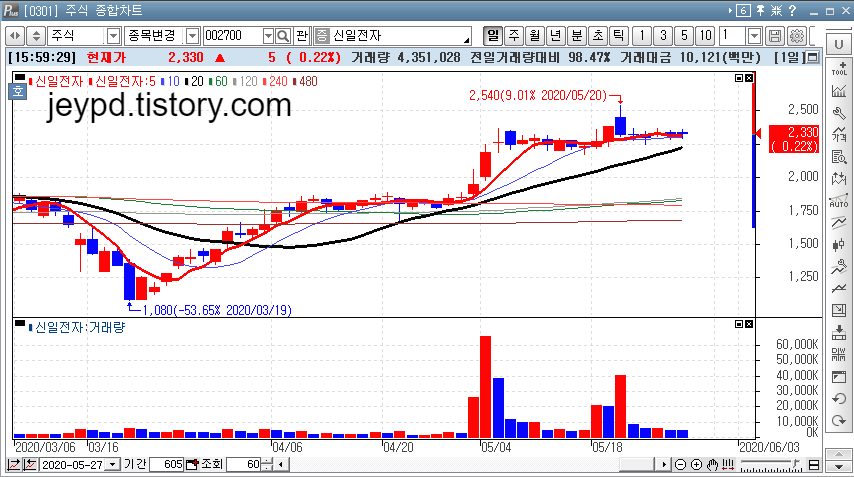This screenshot has width=854, height=477.
Task: Click the chart zoom-in plus icon
Action: 697,464
